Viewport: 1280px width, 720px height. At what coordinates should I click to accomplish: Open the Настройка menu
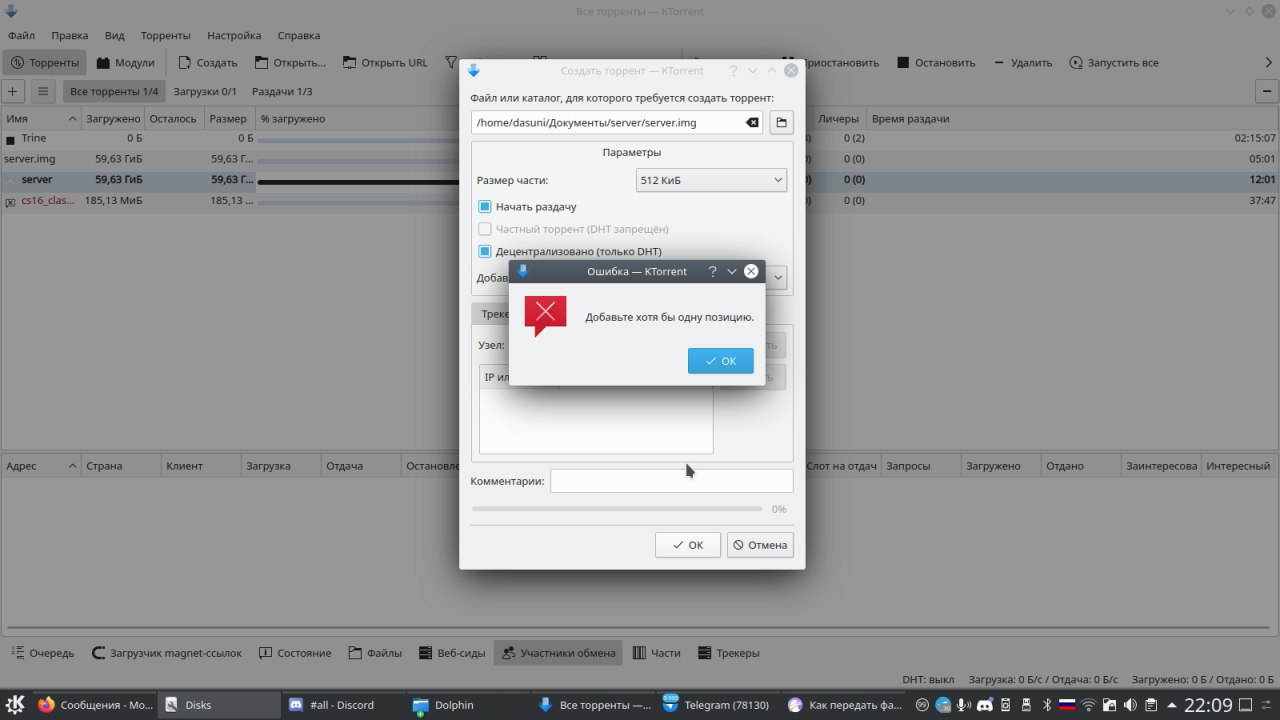point(233,35)
